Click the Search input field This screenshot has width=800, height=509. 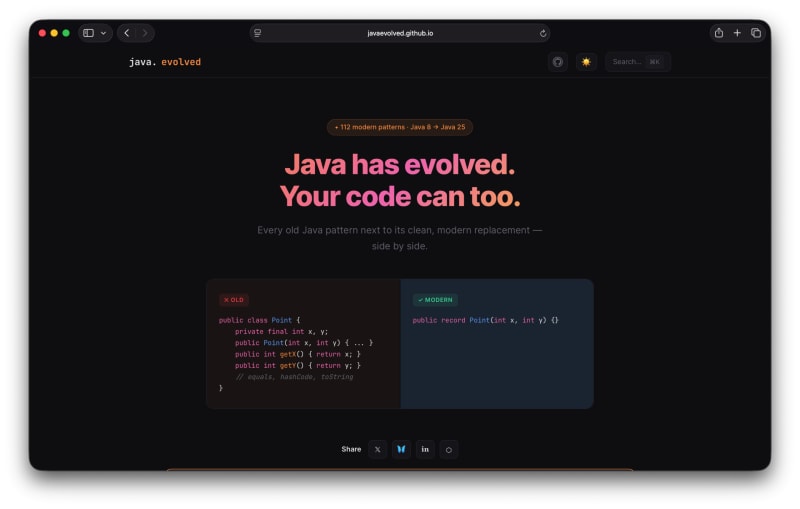point(636,62)
